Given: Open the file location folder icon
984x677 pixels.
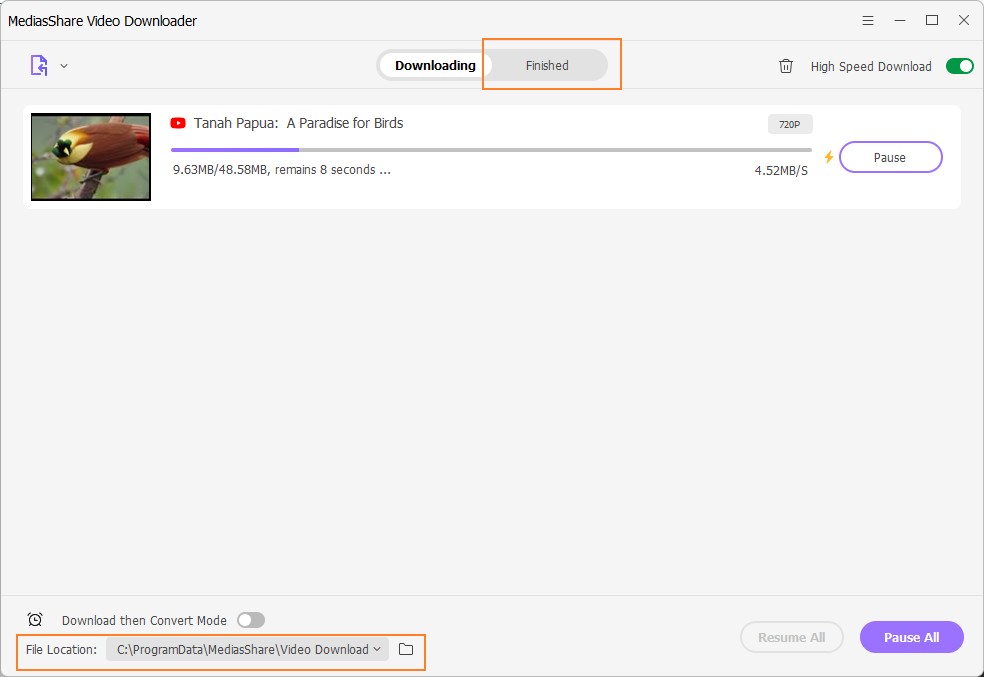Looking at the screenshot, I should [x=406, y=649].
